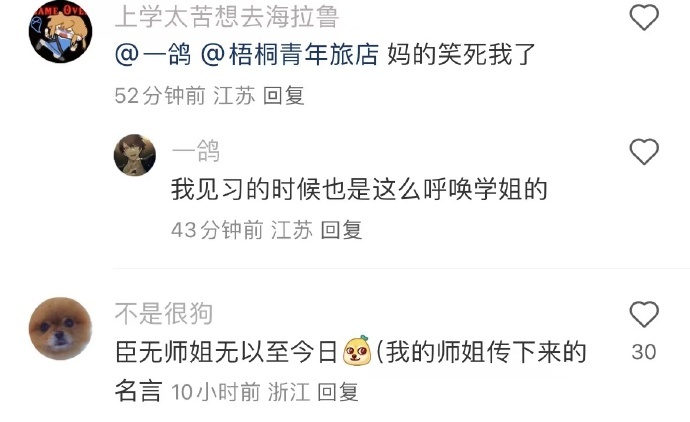Open username 不是很狗

coord(164,314)
